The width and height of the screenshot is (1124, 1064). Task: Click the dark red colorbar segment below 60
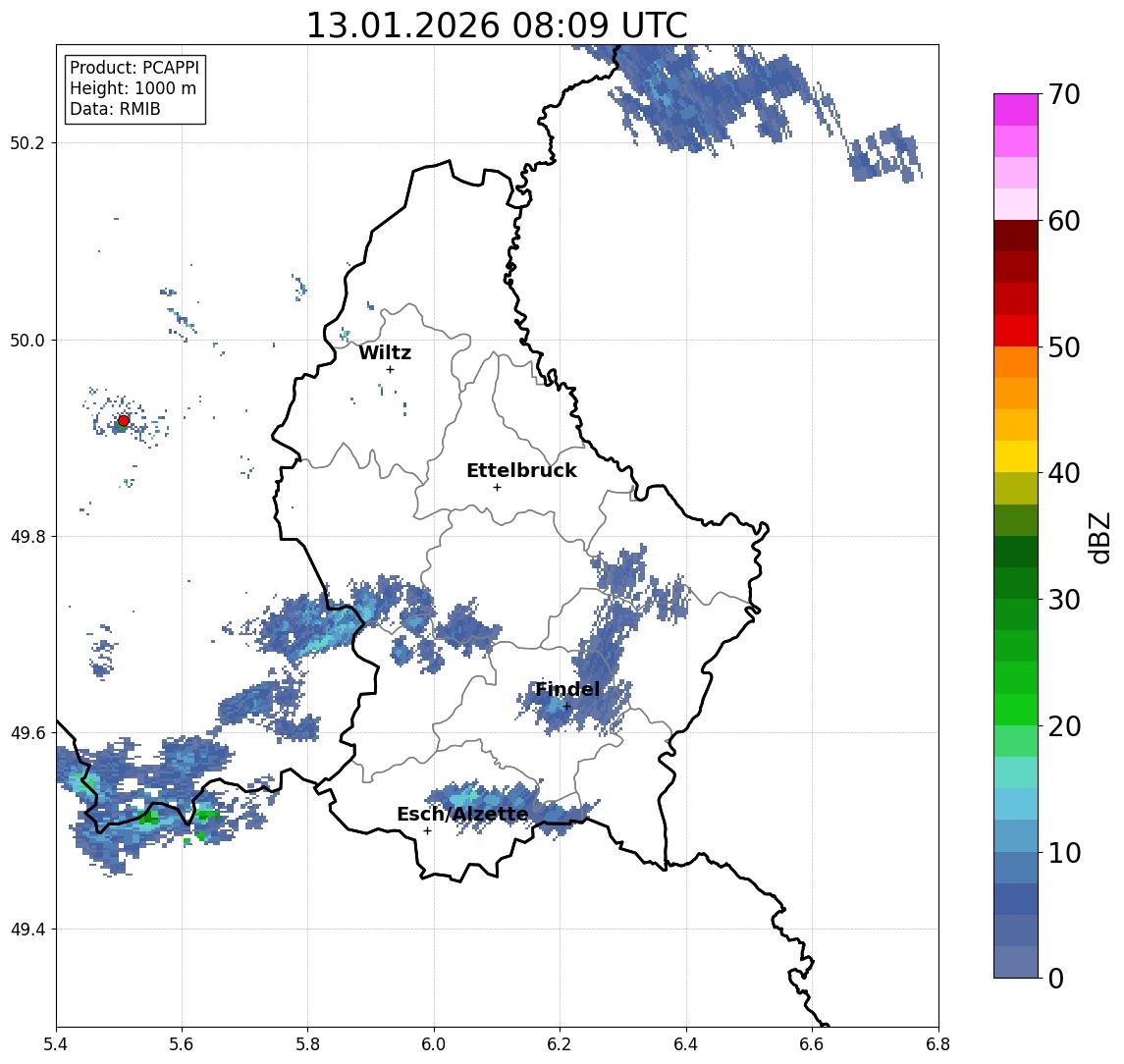click(x=1016, y=236)
